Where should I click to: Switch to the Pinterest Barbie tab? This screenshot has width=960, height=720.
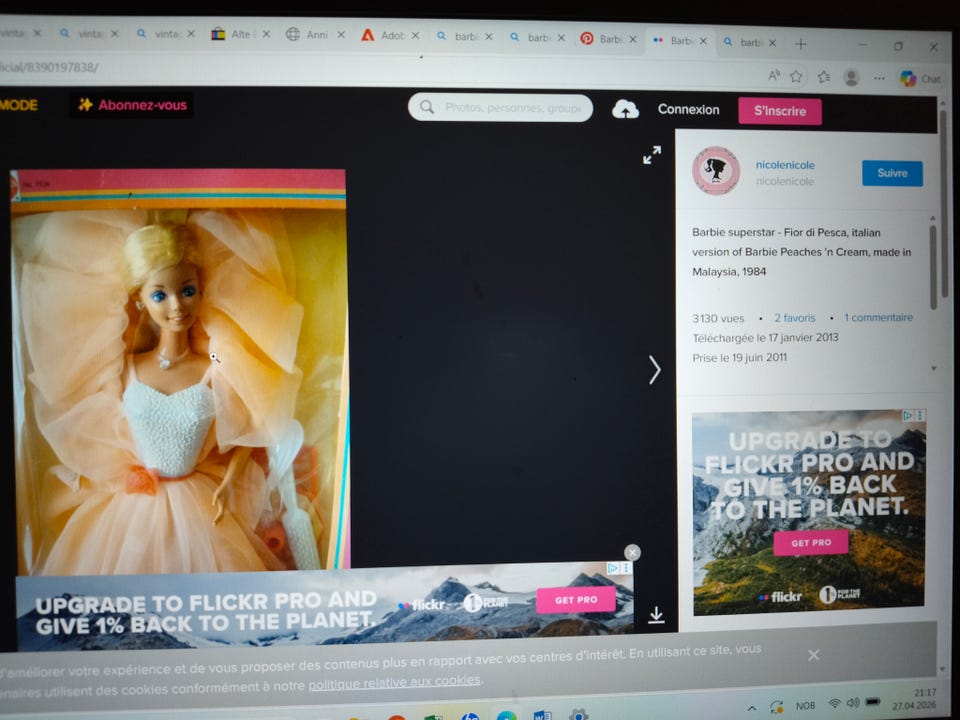[x=609, y=39]
